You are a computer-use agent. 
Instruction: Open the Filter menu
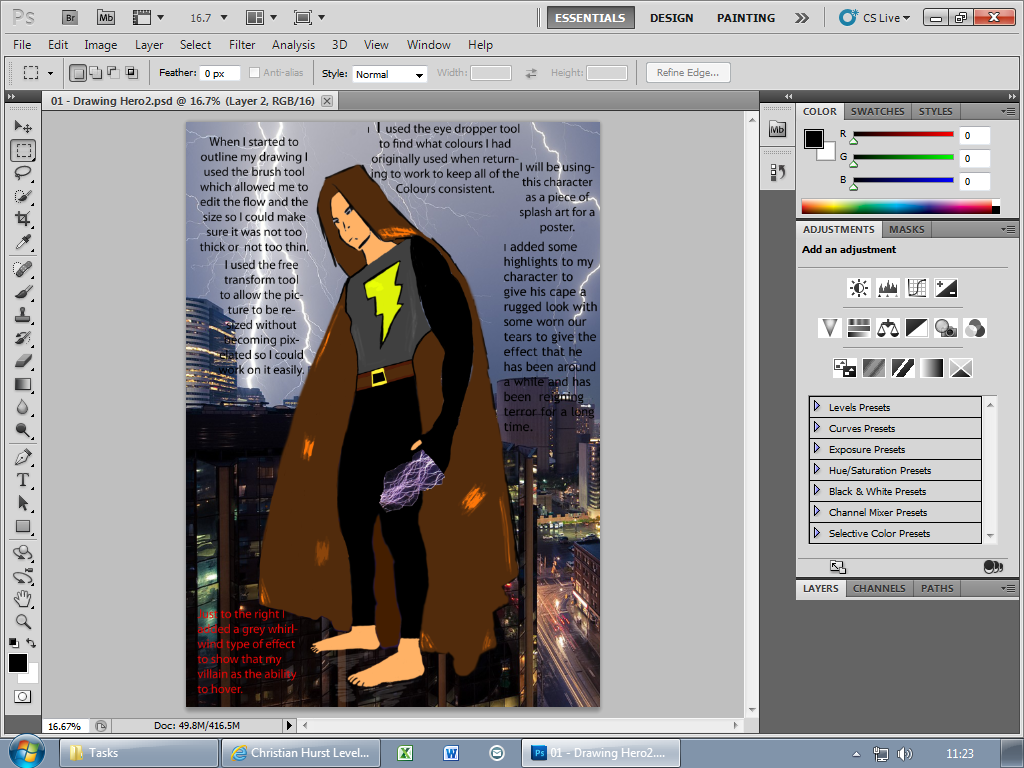click(x=242, y=44)
